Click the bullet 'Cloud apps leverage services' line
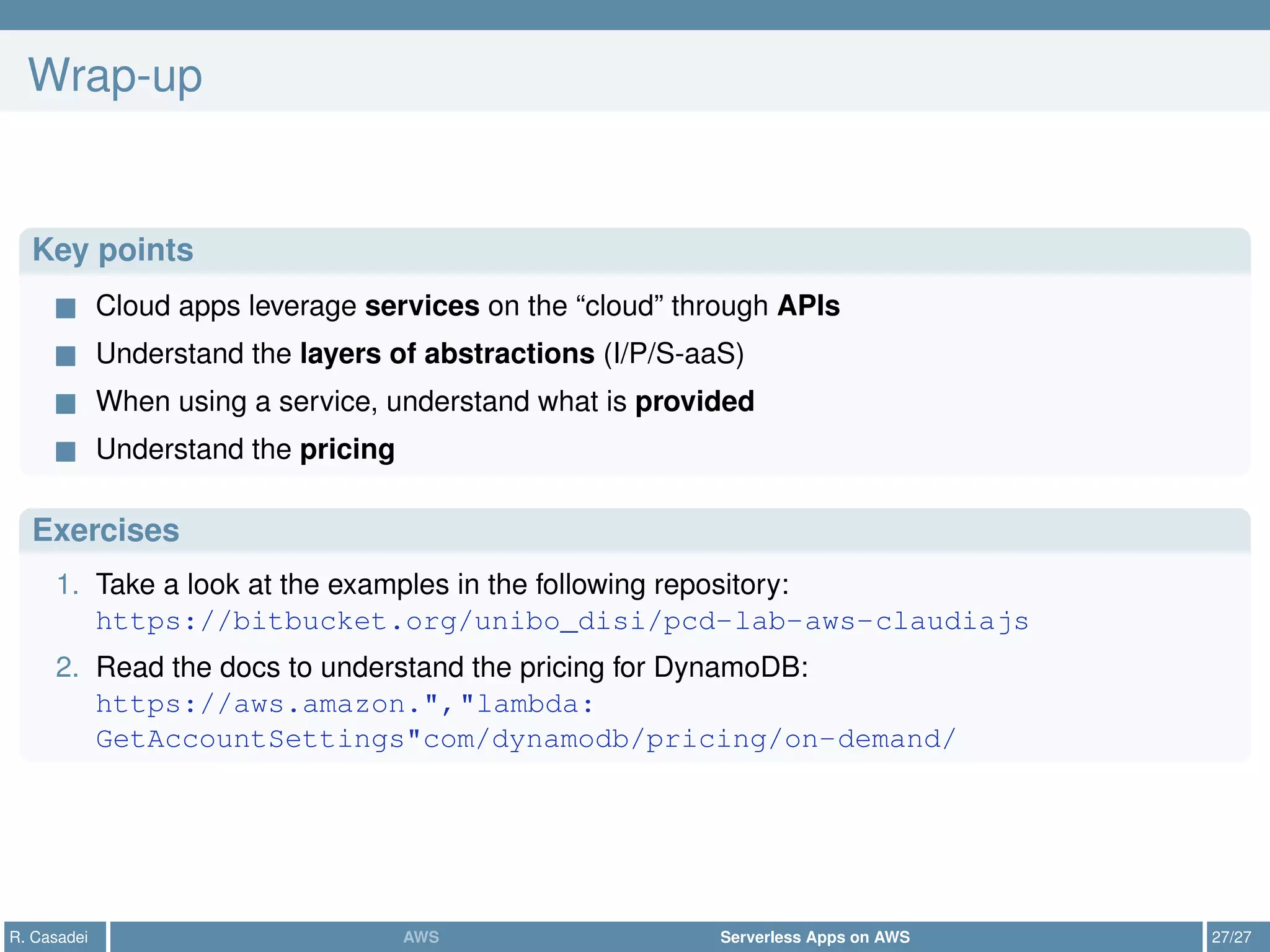This screenshot has height=952, width=1270. [x=468, y=306]
